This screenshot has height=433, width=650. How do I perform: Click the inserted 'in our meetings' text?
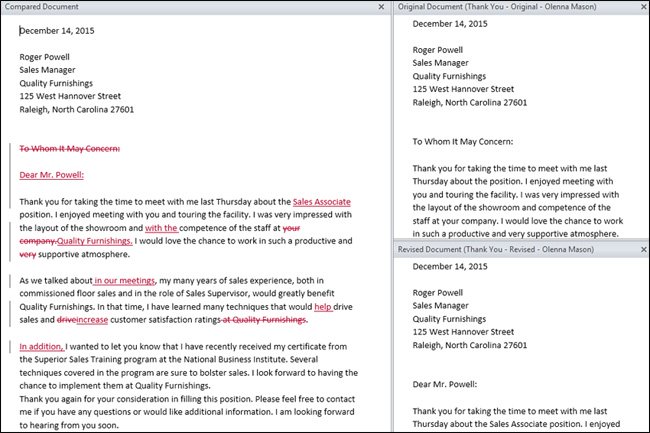click(x=125, y=281)
